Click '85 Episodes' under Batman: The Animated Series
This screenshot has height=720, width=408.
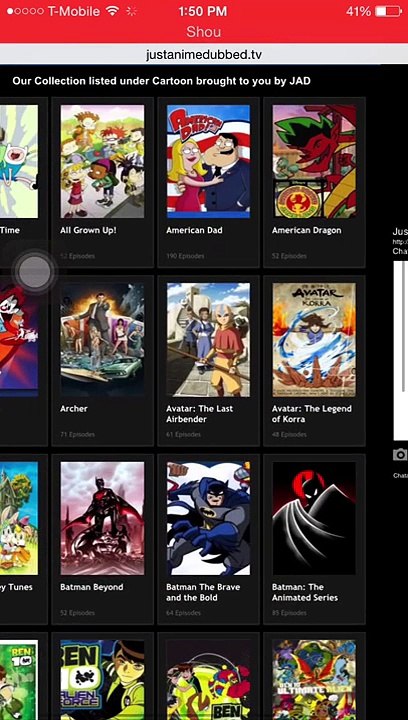[289, 613]
